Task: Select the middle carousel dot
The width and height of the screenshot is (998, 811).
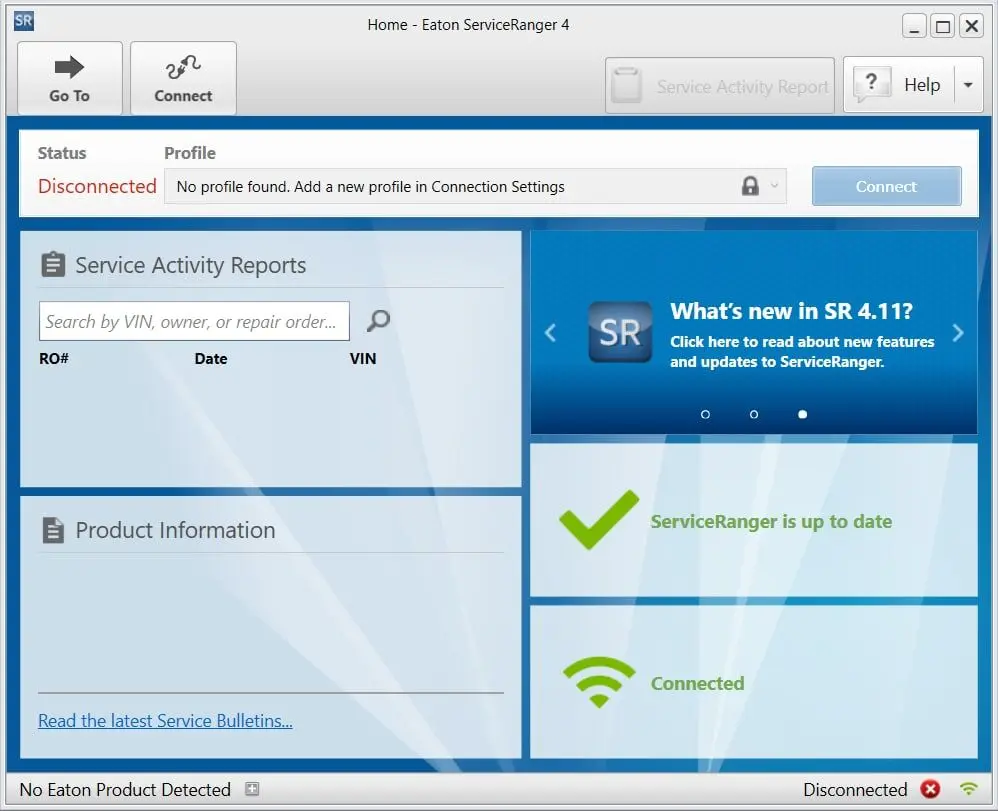Action: click(x=754, y=413)
